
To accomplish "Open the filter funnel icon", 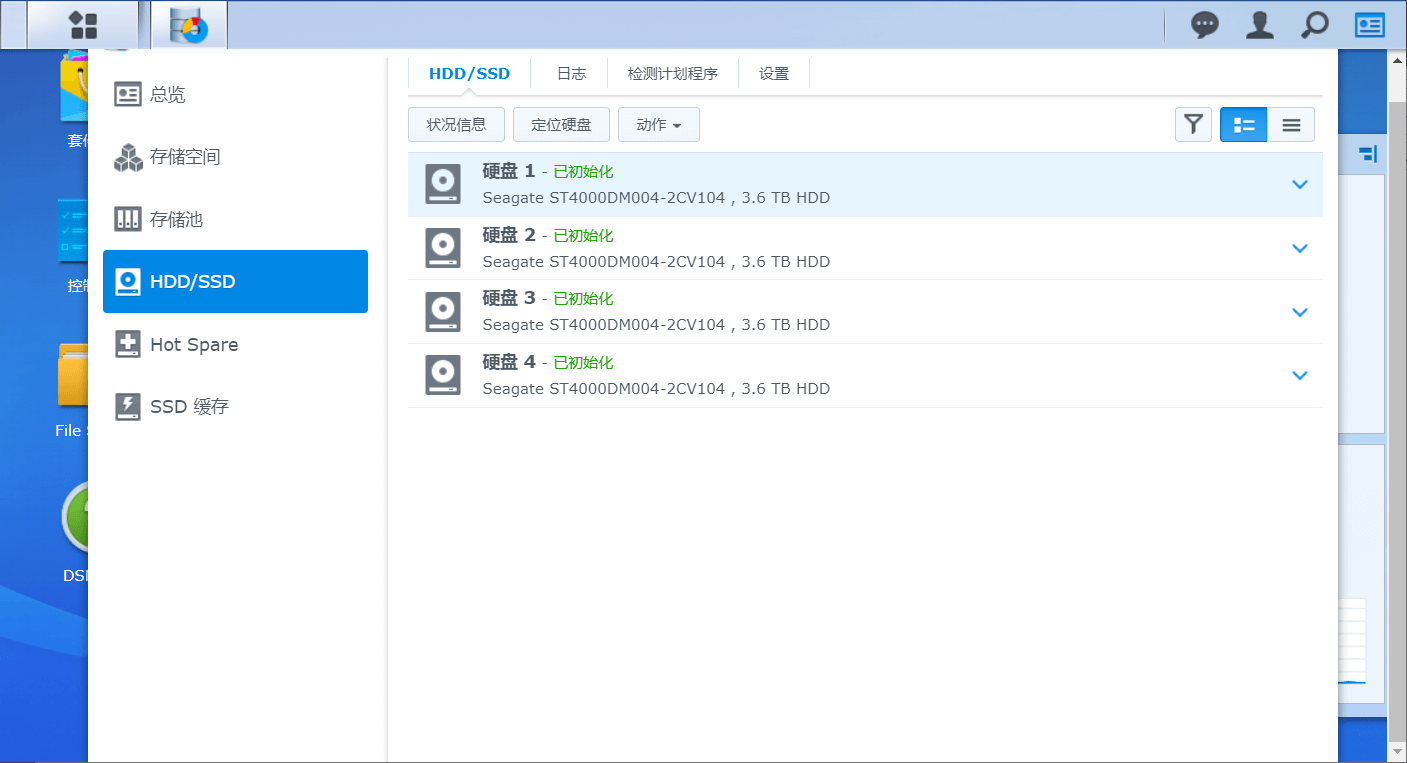I will (x=1193, y=125).
